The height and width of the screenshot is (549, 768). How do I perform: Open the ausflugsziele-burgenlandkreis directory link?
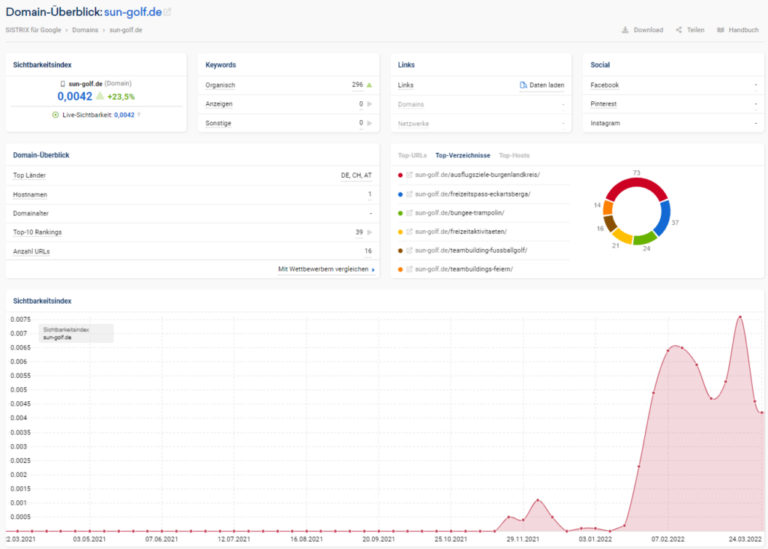click(x=477, y=175)
